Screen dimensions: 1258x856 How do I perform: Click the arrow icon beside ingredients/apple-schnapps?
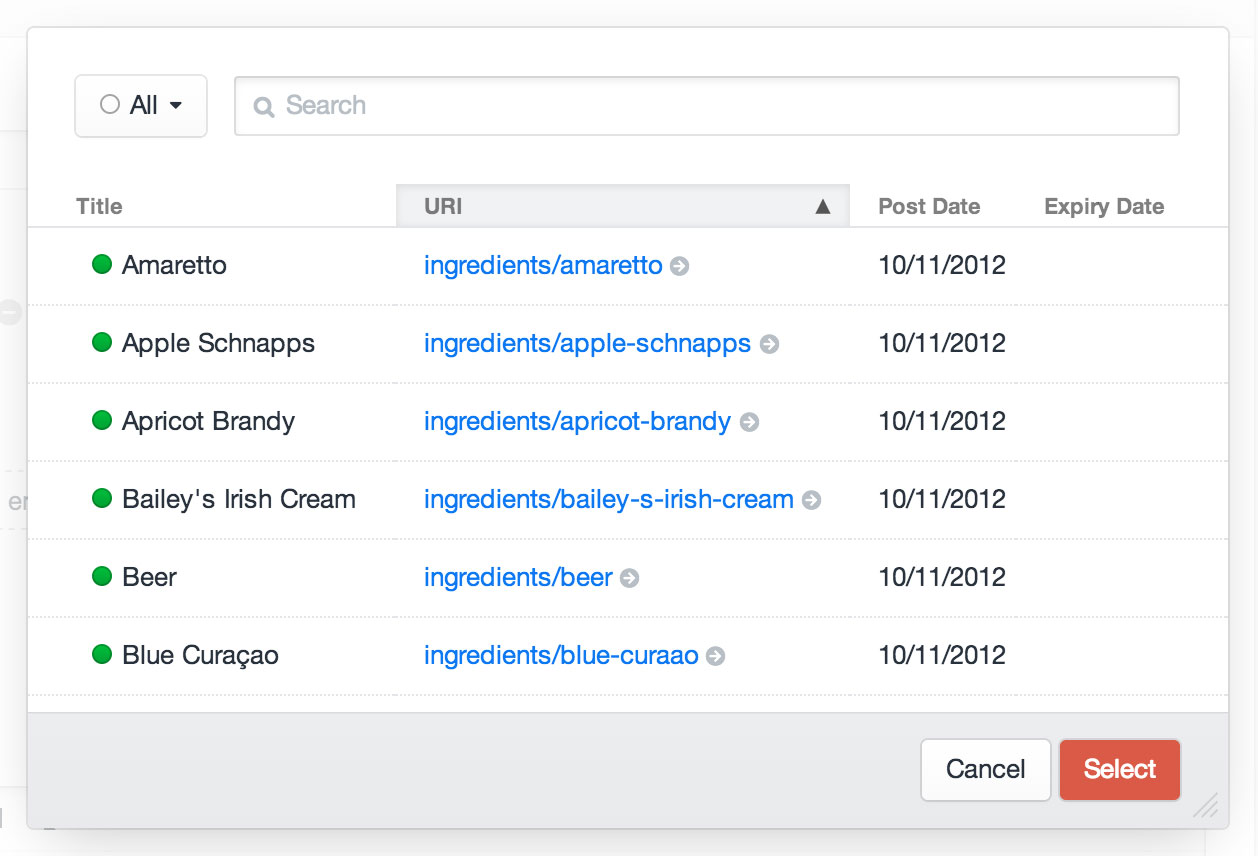pos(769,344)
